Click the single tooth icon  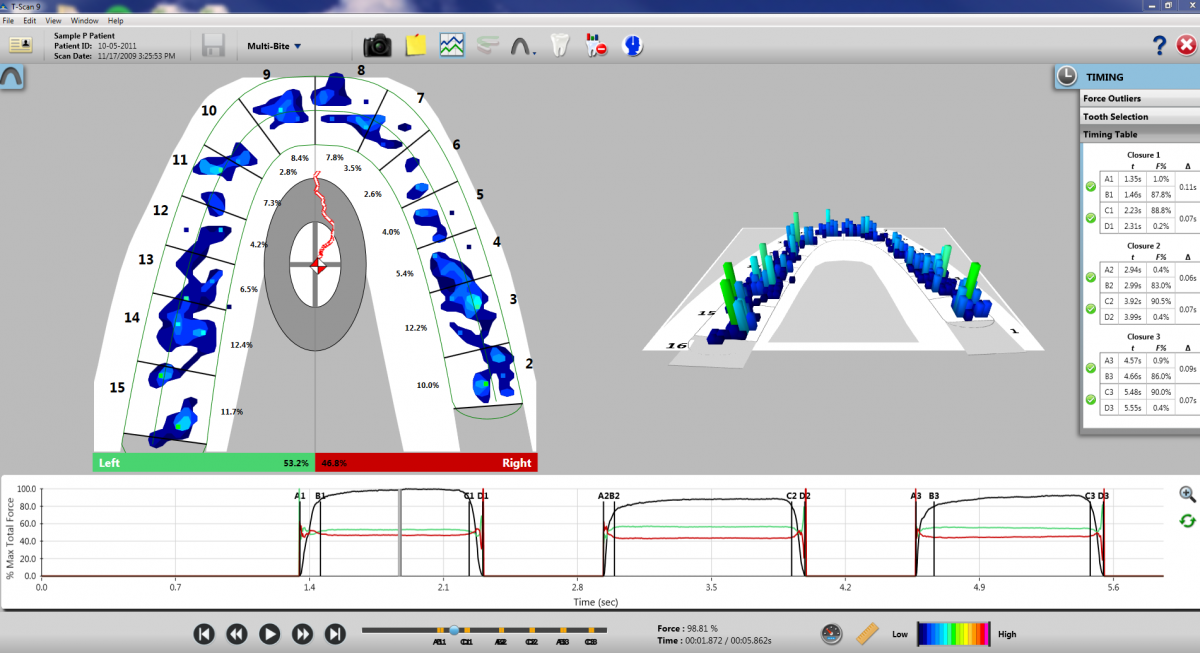coord(558,44)
